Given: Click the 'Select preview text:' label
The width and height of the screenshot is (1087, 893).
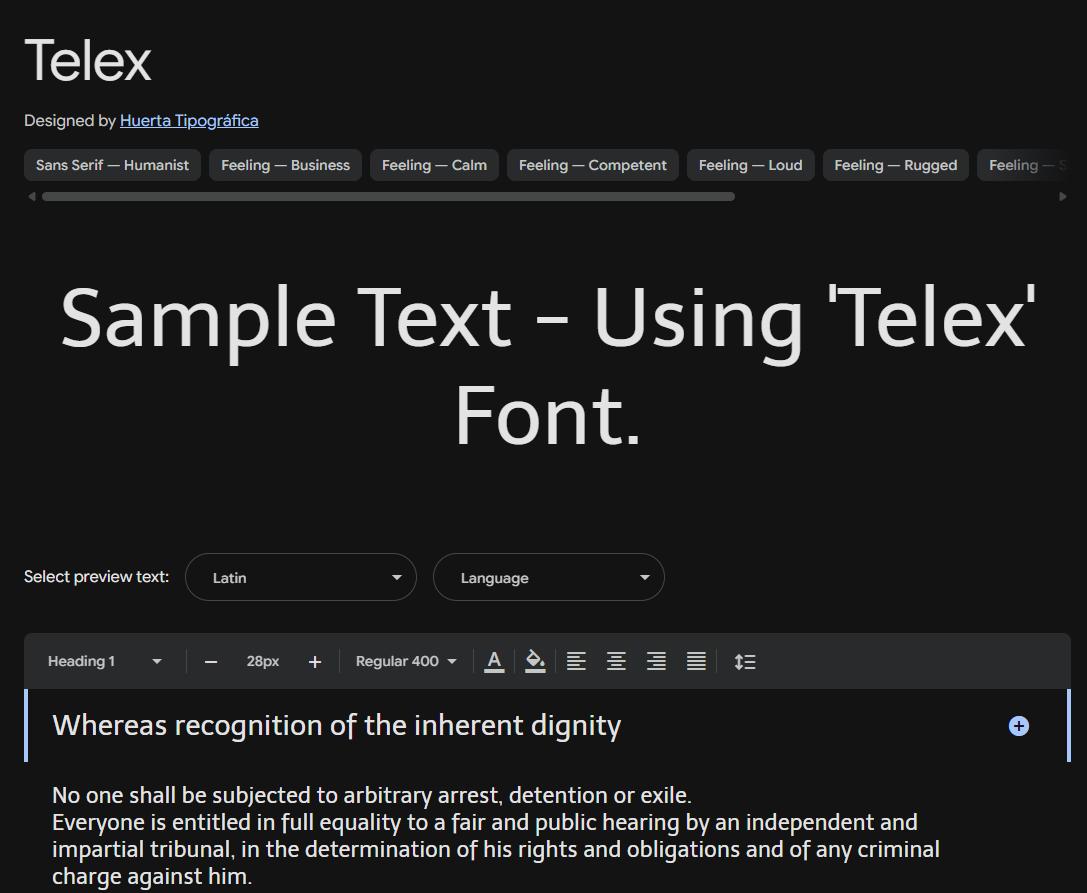Looking at the screenshot, I should (96, 577).
